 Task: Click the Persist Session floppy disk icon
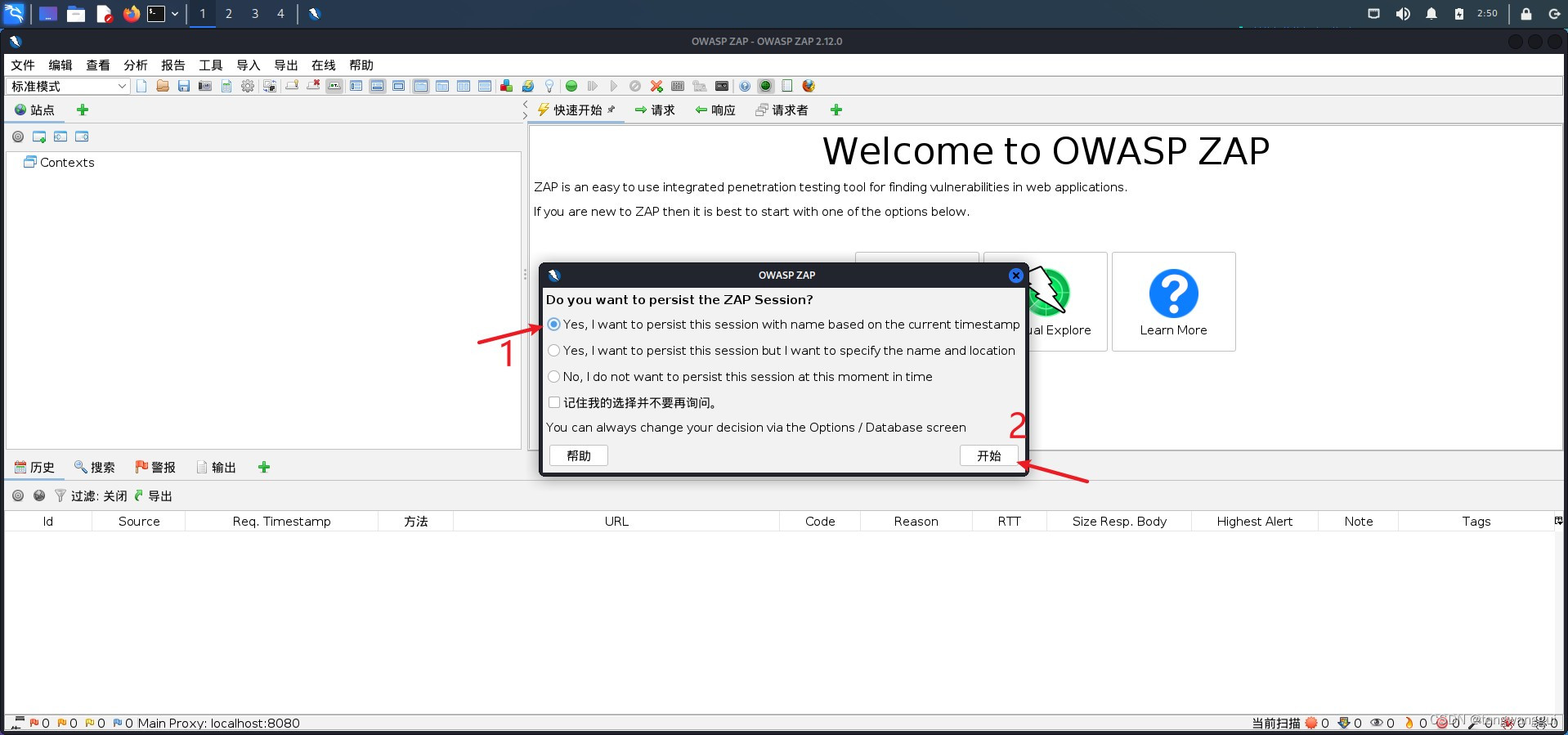pos(184,86)
